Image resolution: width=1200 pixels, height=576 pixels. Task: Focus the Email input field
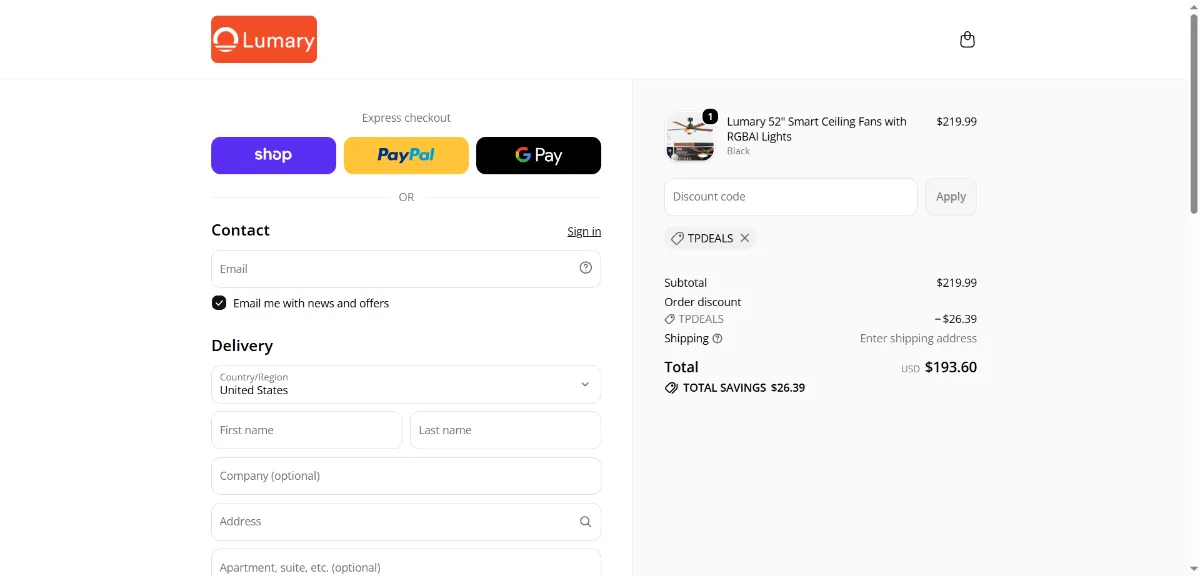pyautogui.click(x=406, y=269)
